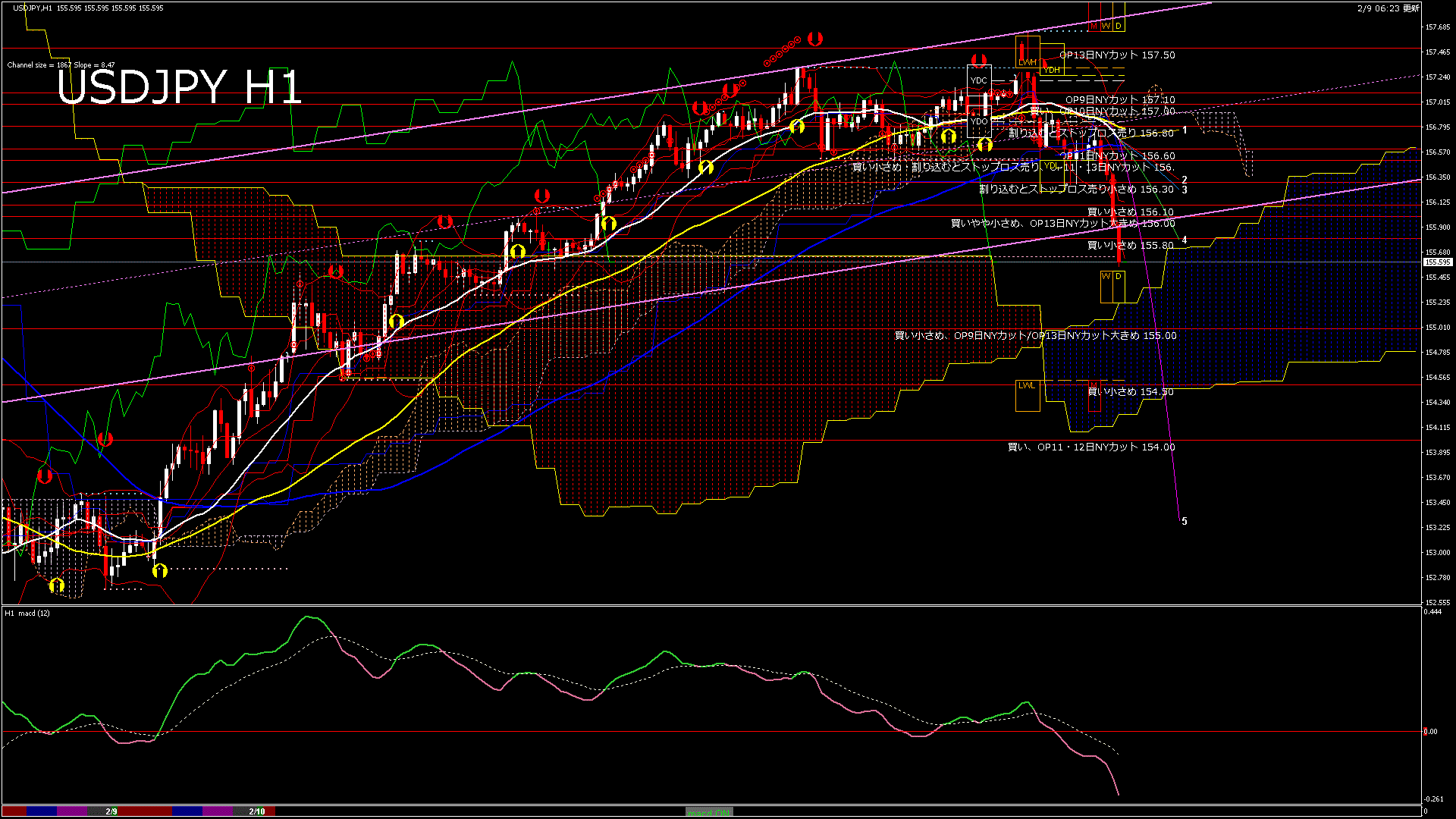Click red down arrow above YDC box
Viewport: 1456px width, 819px height.
(x=979, y=60)
